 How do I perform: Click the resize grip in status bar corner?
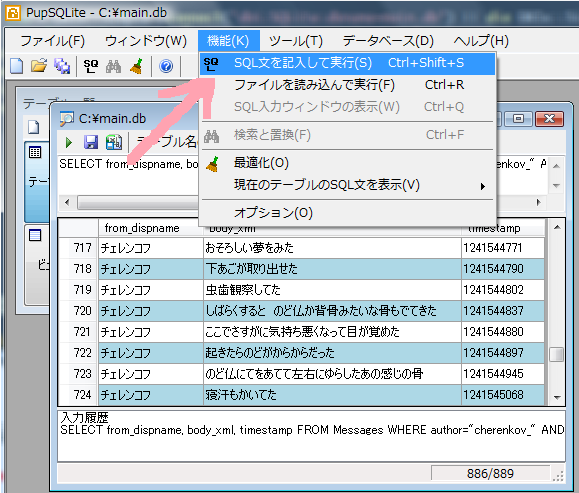(558, 476)
